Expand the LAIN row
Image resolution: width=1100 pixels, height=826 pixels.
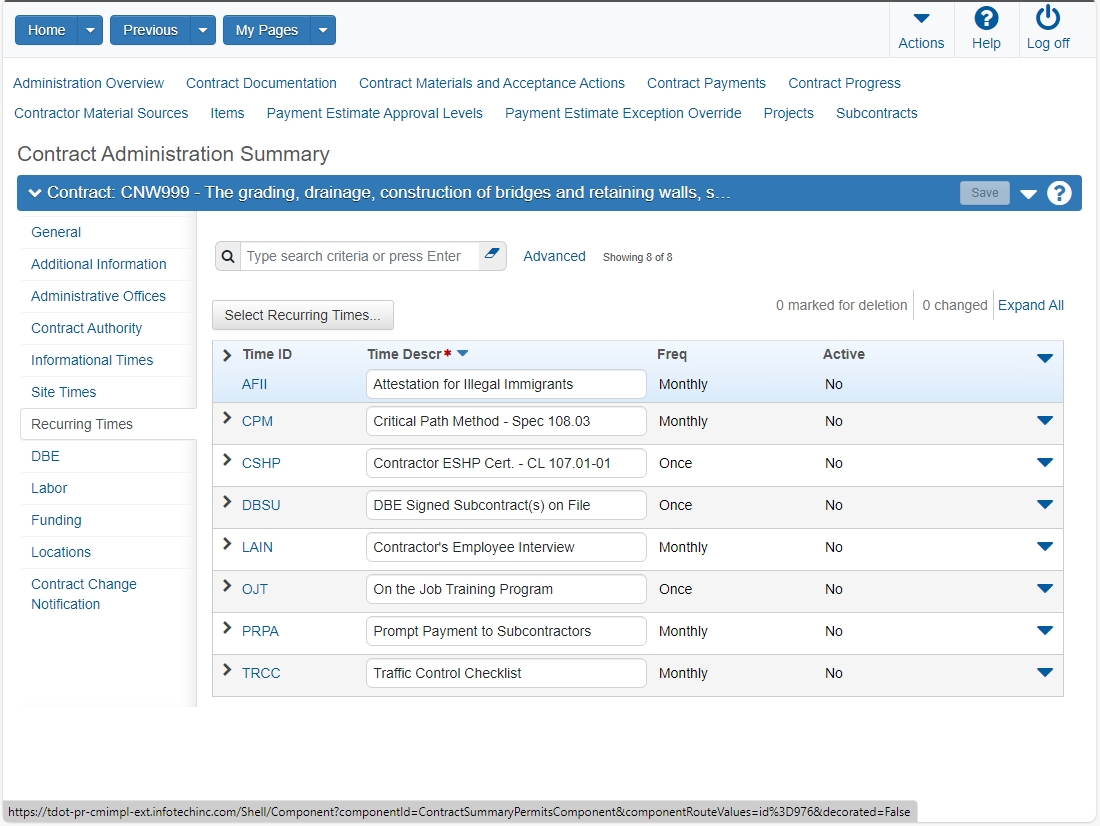point(227,544)
